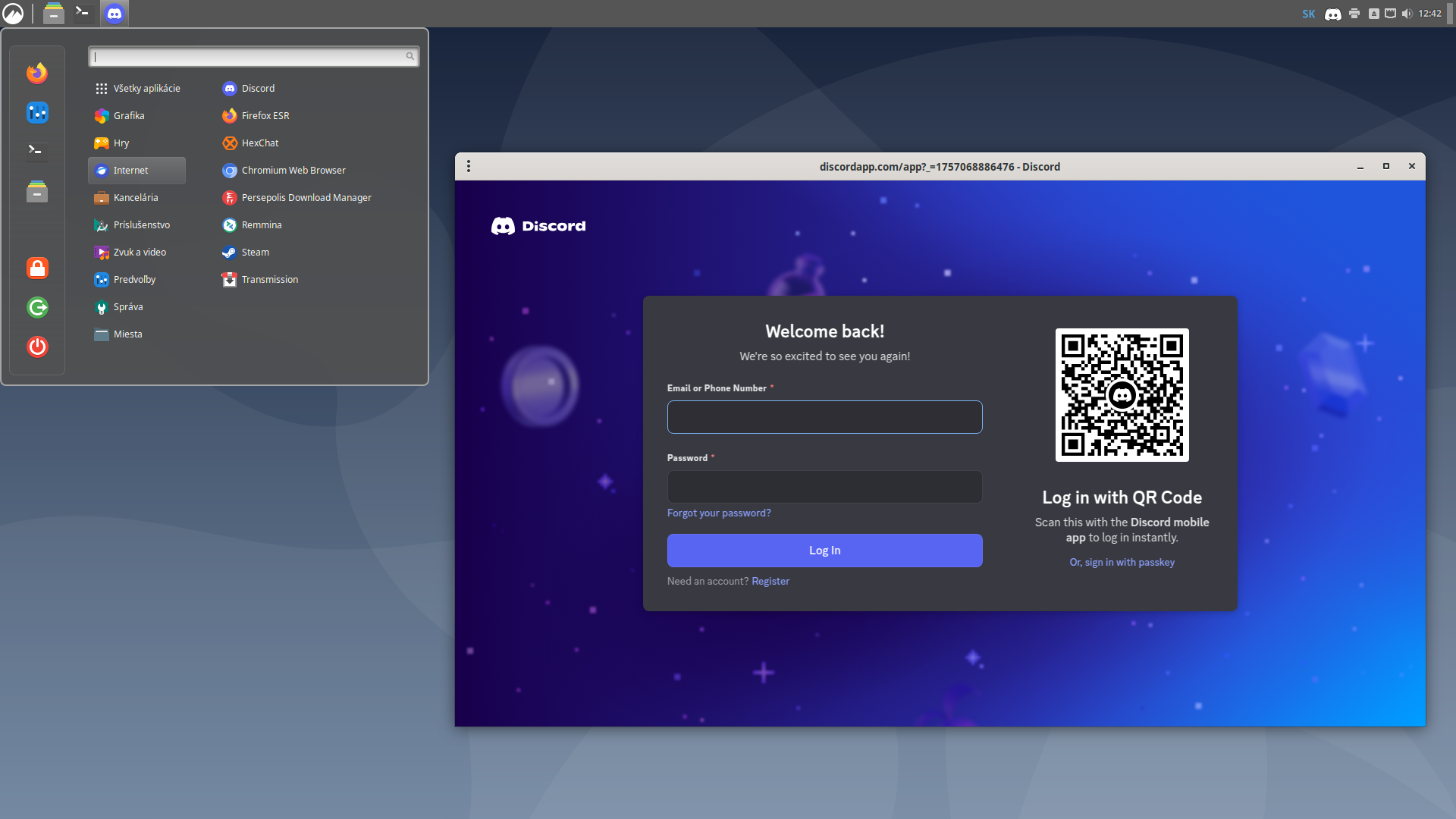Open the volume control tray icon
This screenshot has width=1456, height=819.
1407,14
